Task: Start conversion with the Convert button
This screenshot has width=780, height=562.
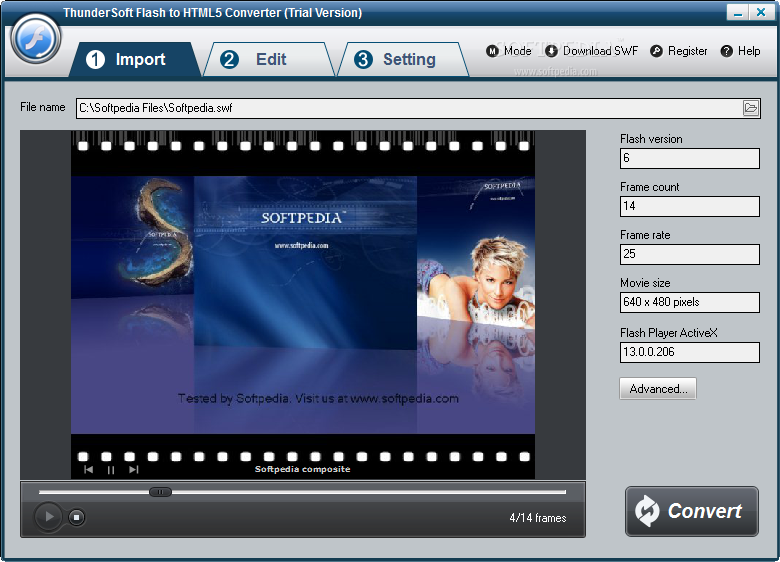Action: click(x=692, y=511)
